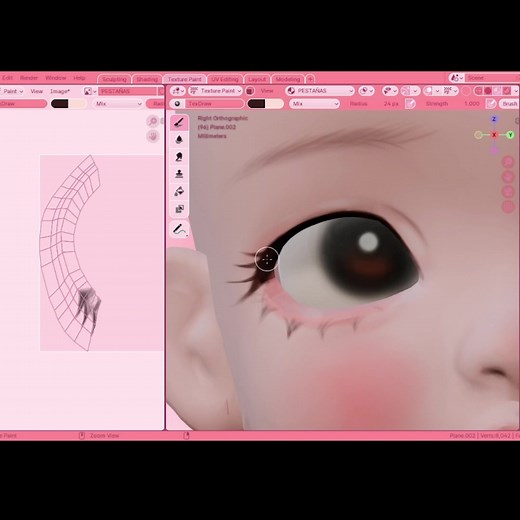Switch to the Layout workspace tab
The height and width of the screenshot is (520, 520).
257,79
